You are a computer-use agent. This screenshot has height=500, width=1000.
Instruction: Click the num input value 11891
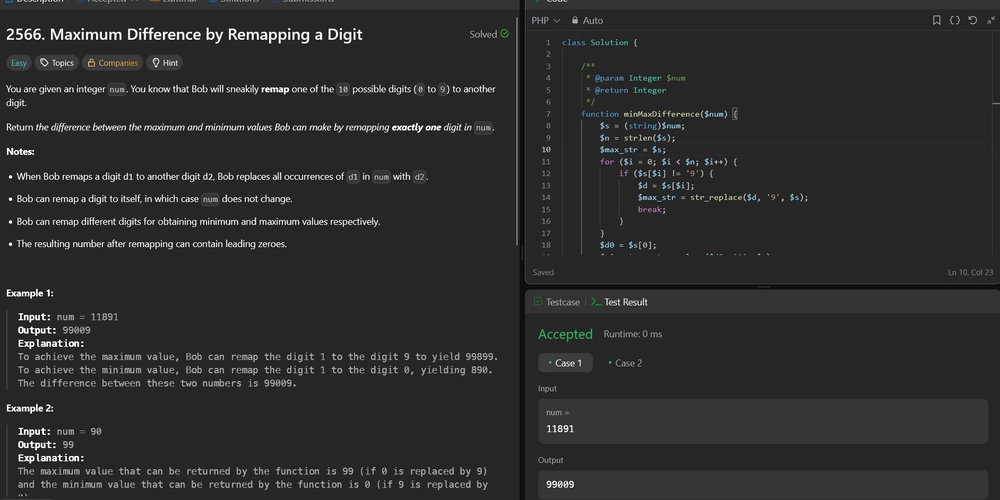click(x=560, y=429)
